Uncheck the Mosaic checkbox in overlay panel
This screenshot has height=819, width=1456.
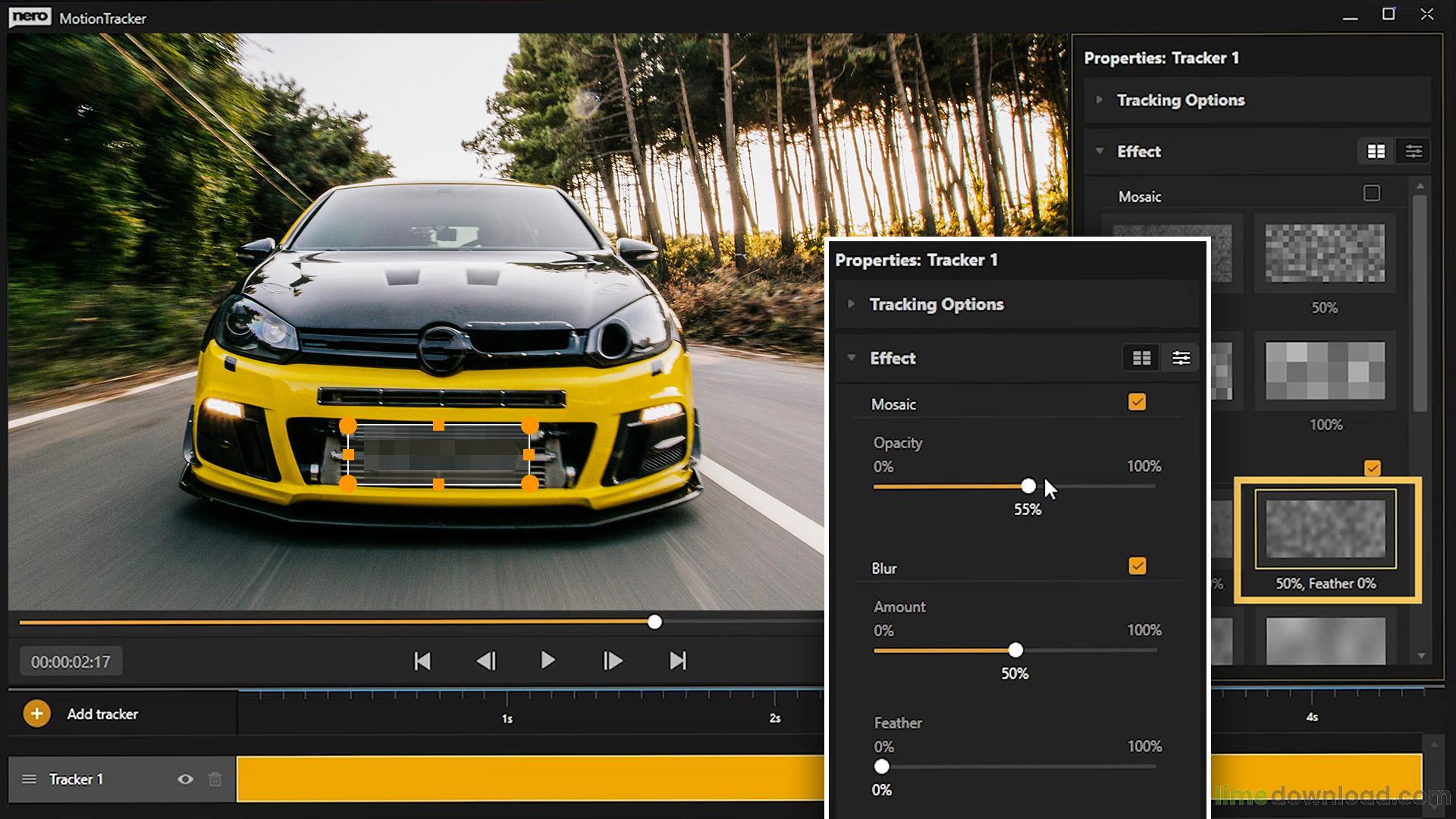click(1137, 402)
